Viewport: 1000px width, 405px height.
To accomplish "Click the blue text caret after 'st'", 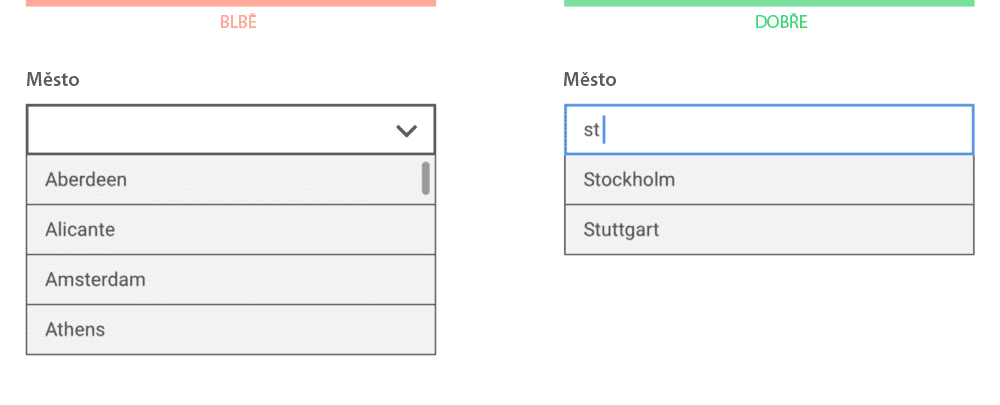I will [x=603, y=130].
